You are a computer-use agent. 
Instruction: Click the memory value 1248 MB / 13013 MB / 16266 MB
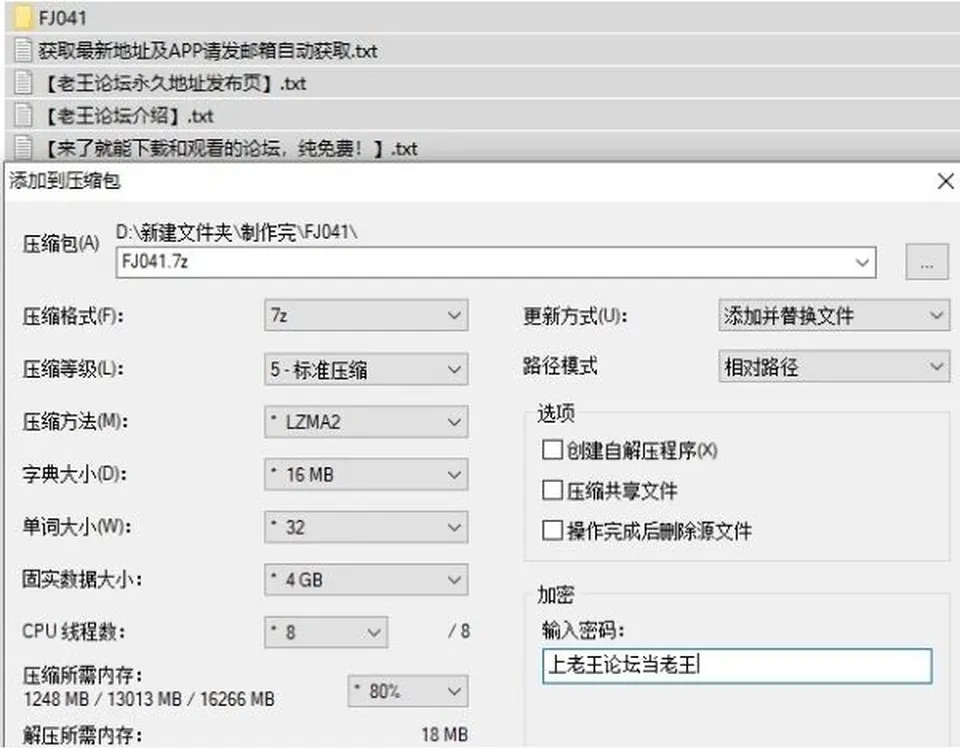149,699
